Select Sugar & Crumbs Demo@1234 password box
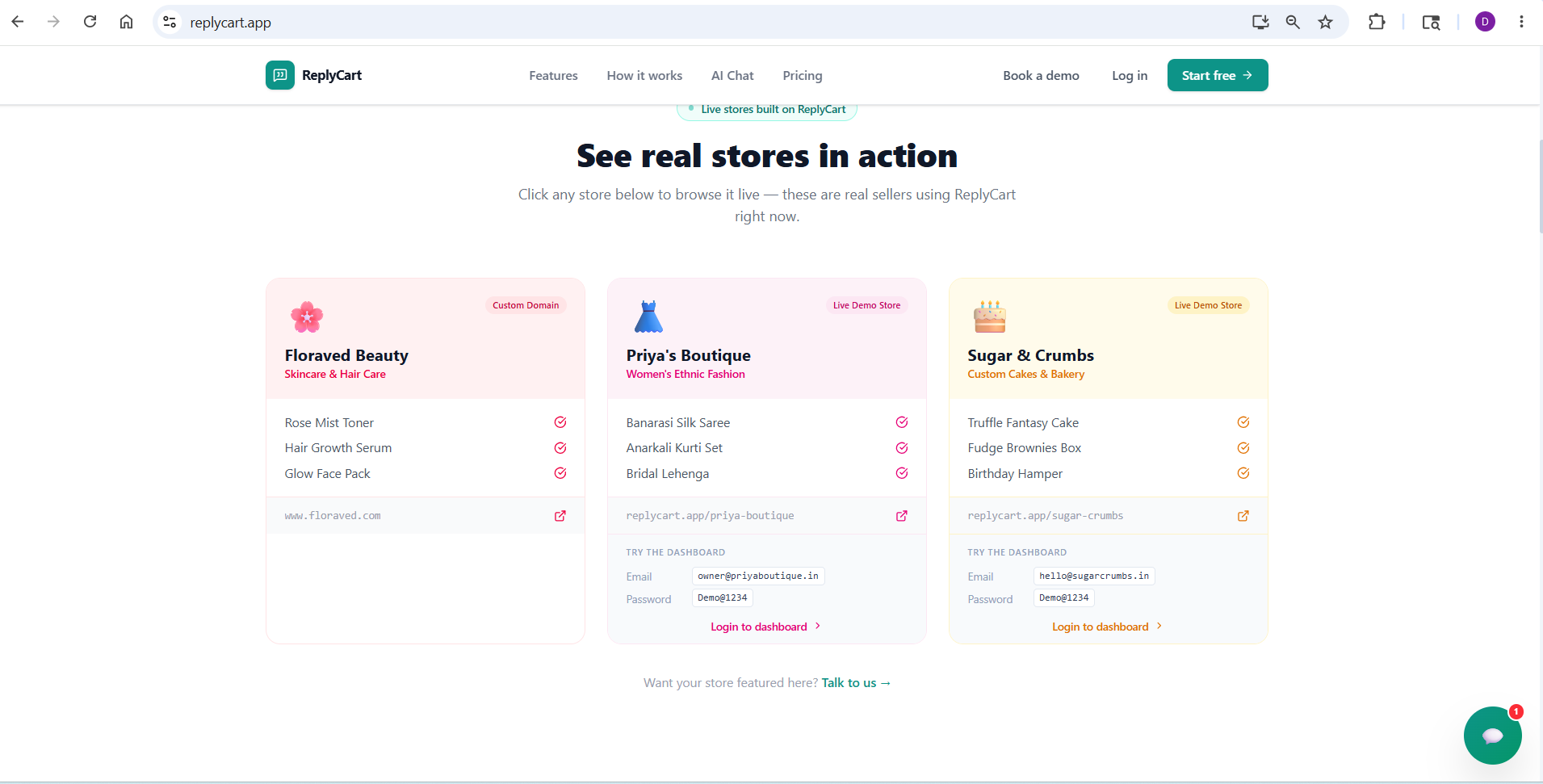 (1064, 598)
